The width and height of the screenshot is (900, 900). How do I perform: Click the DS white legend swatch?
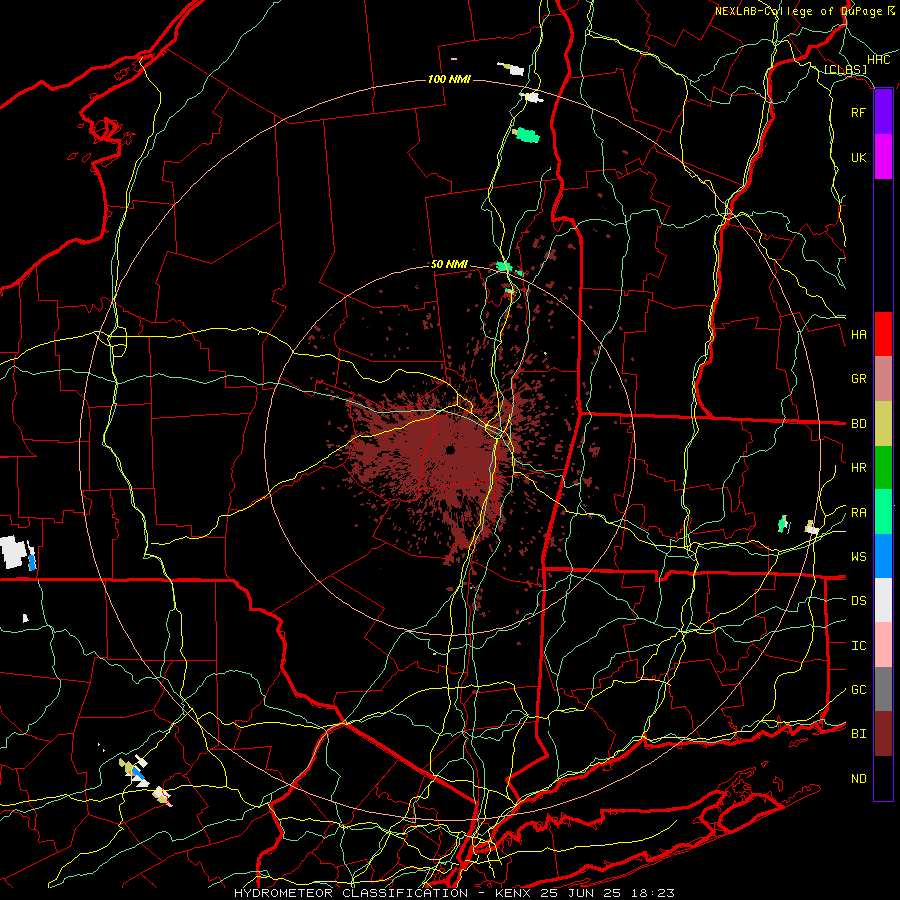click(883, 600)
